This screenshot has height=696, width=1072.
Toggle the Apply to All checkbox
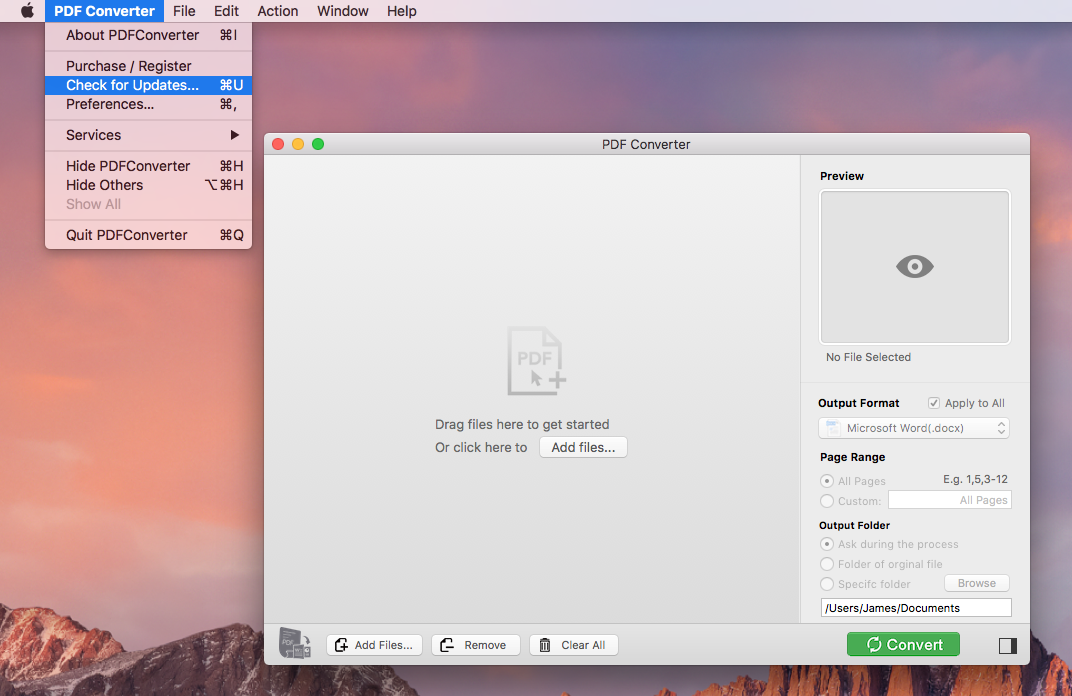(934, 403)
